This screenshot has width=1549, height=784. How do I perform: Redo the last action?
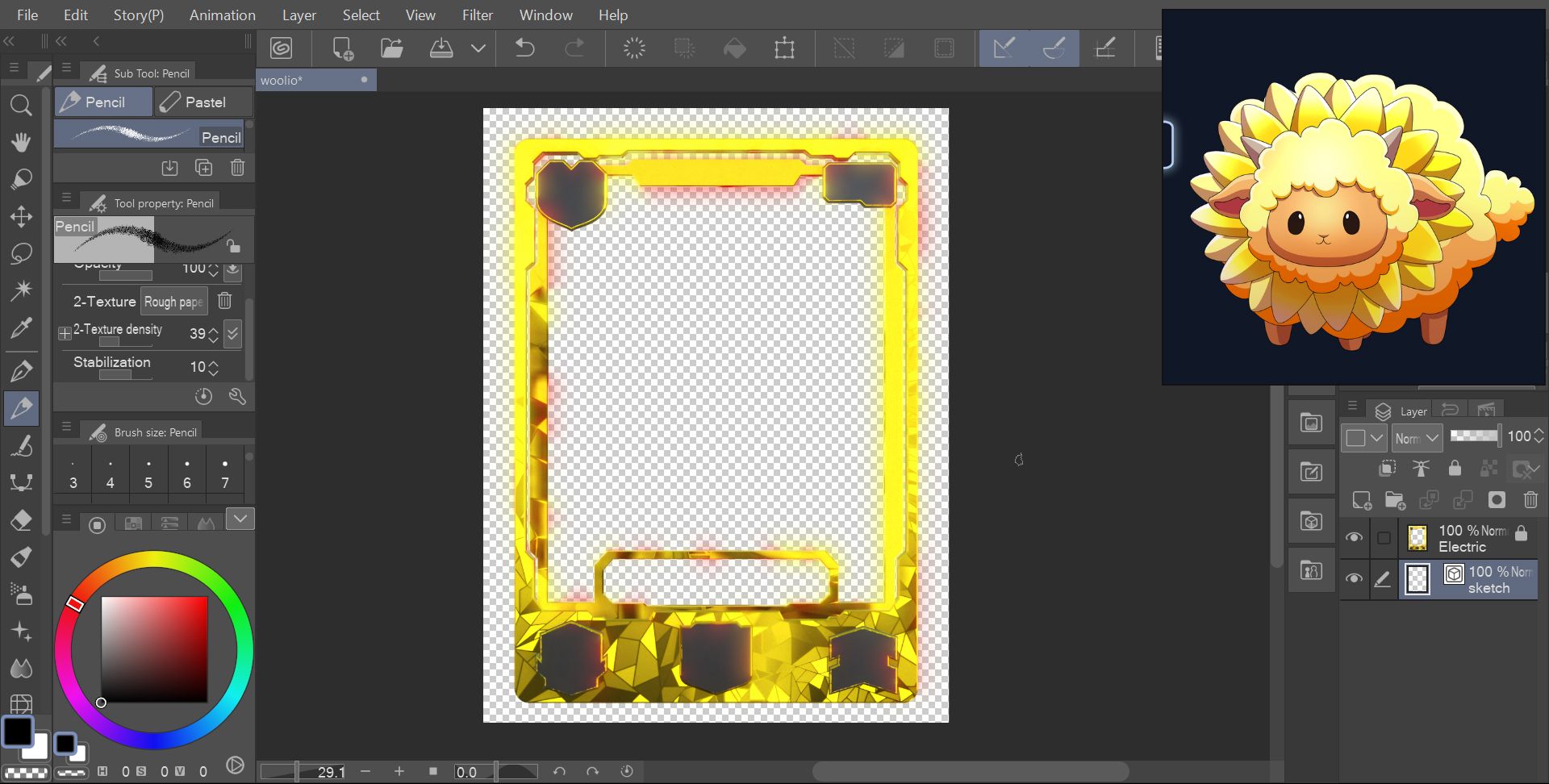coord(574,48)
